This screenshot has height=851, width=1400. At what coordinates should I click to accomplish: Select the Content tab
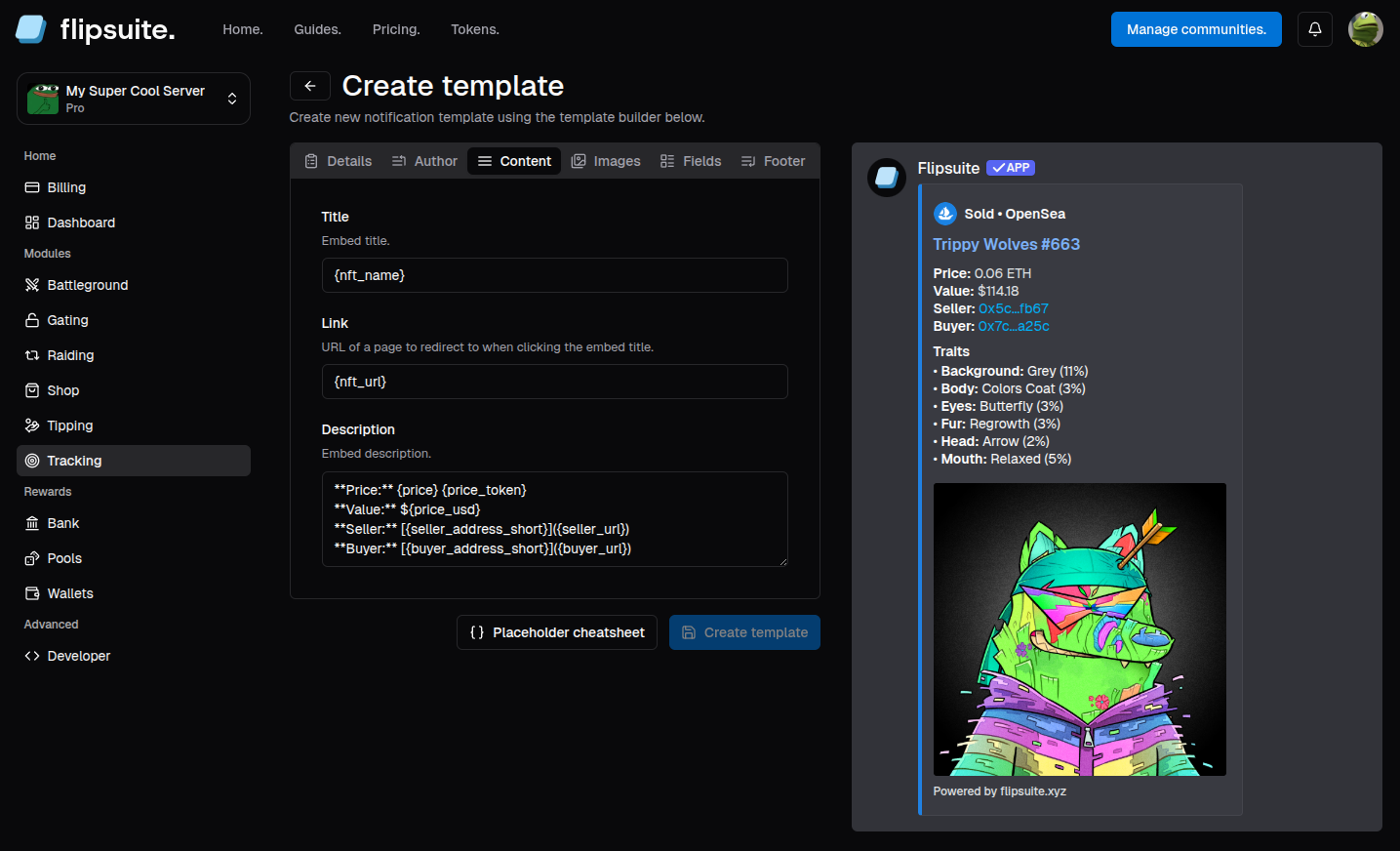(514, 161)
